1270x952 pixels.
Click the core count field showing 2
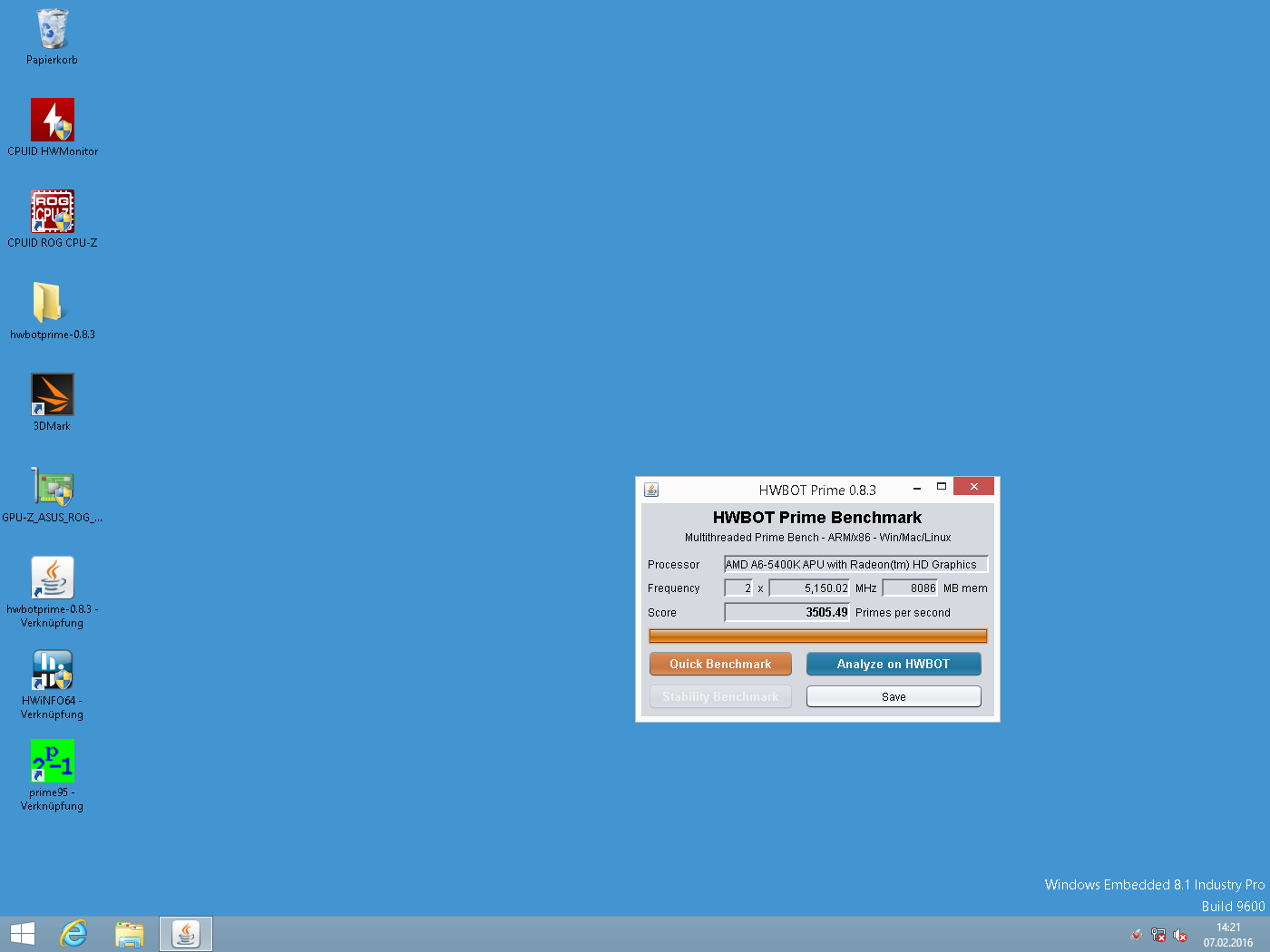click(x=738, y=588)
